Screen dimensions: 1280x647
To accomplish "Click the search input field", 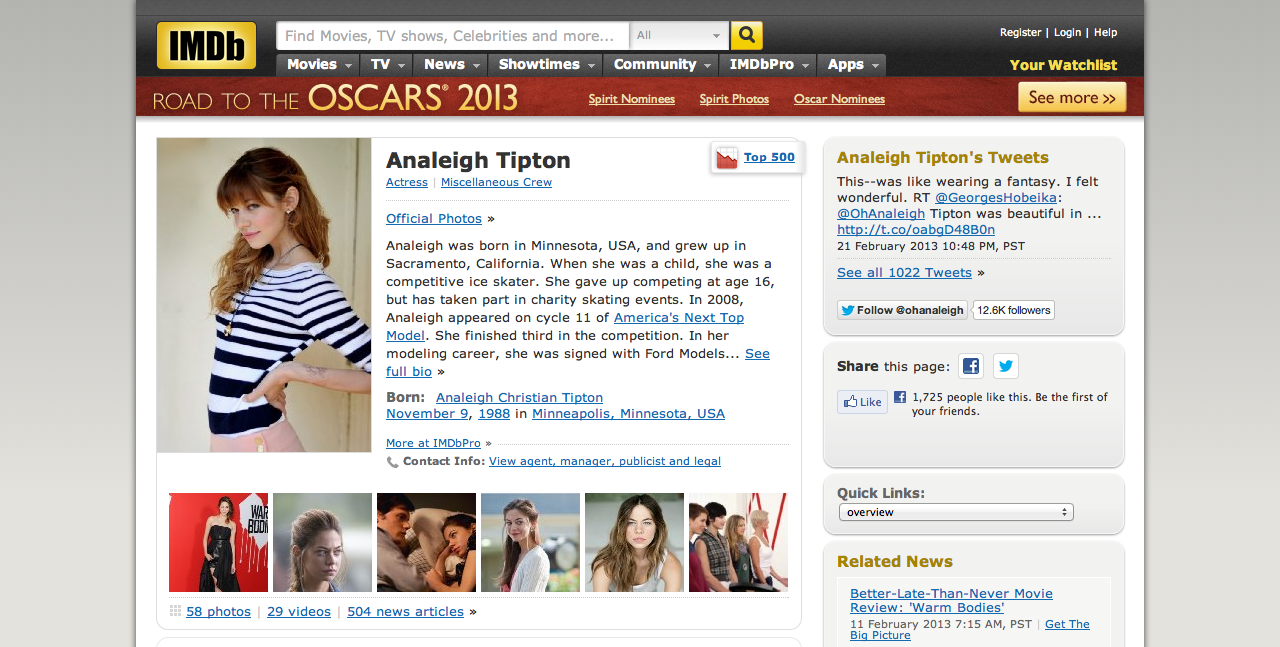I will pyautogui.click(x=453, y=36).
